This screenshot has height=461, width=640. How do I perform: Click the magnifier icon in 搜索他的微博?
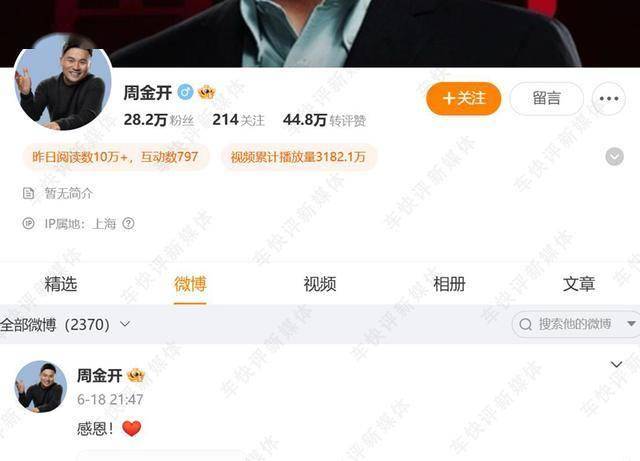526,325
